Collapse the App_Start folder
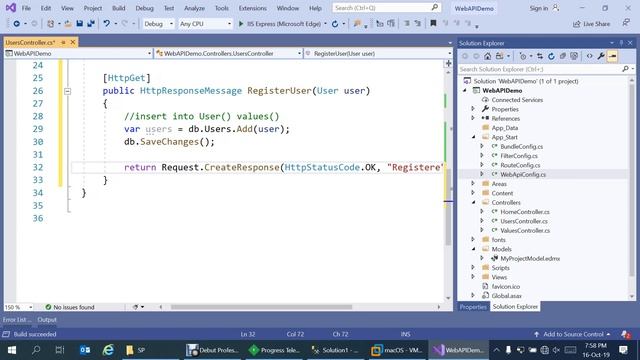The width and height of the screenshot is (640, 360). (473, 137)
